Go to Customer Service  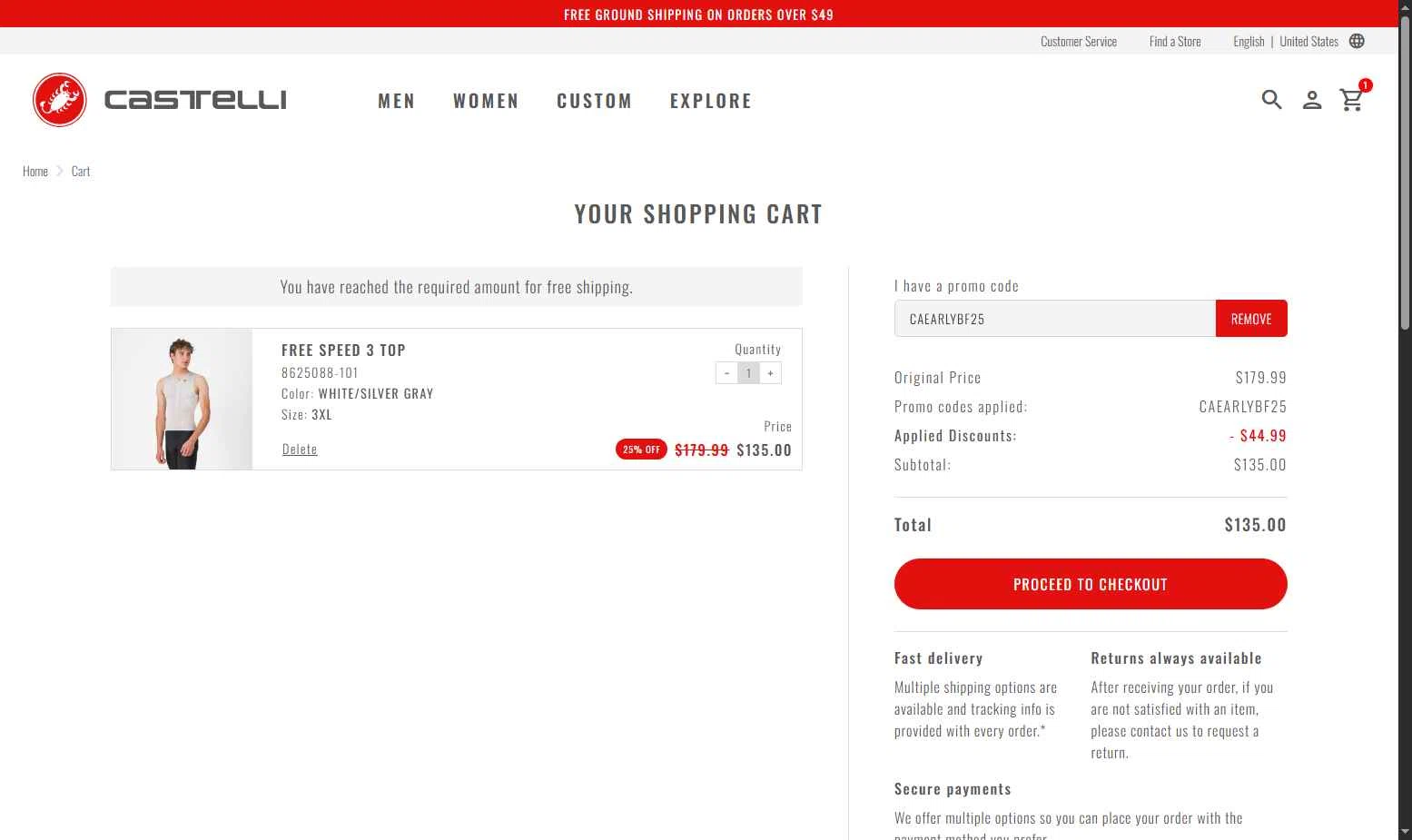click(1079, 41)
